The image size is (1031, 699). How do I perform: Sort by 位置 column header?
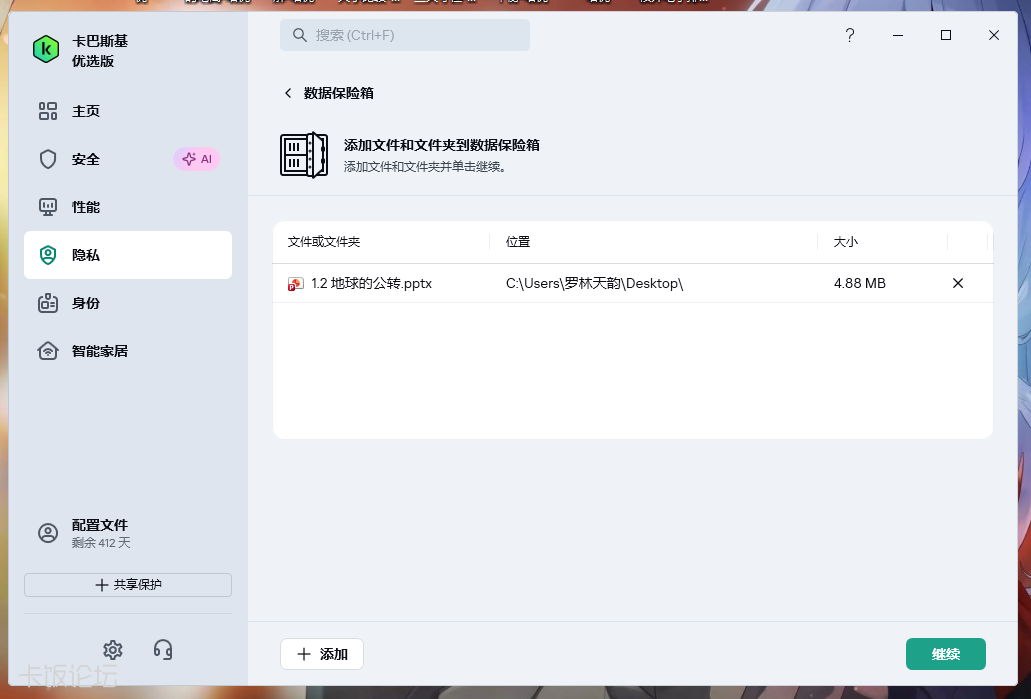tap(518, 242)
